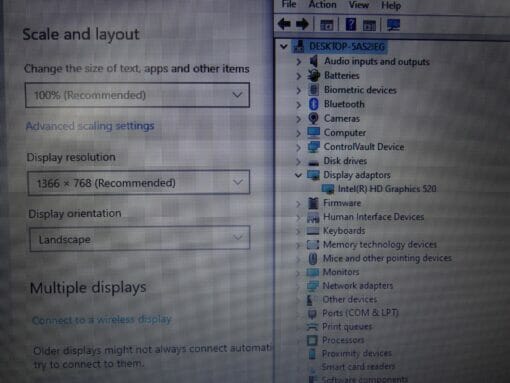Viewport: 510px width, 383px height.
Task: Open the Landscape orientation dropdown
Action: pyautogui.click(x=140, y=239)
